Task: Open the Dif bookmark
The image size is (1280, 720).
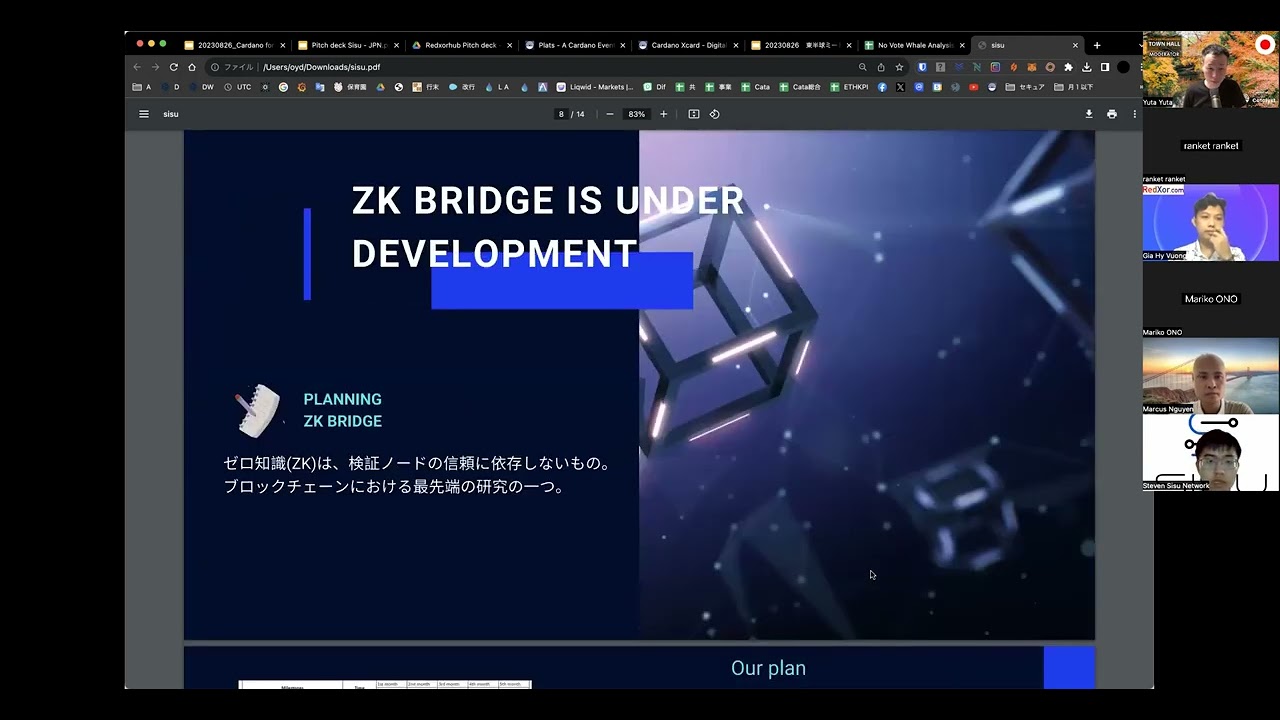Action: (655, 87)
